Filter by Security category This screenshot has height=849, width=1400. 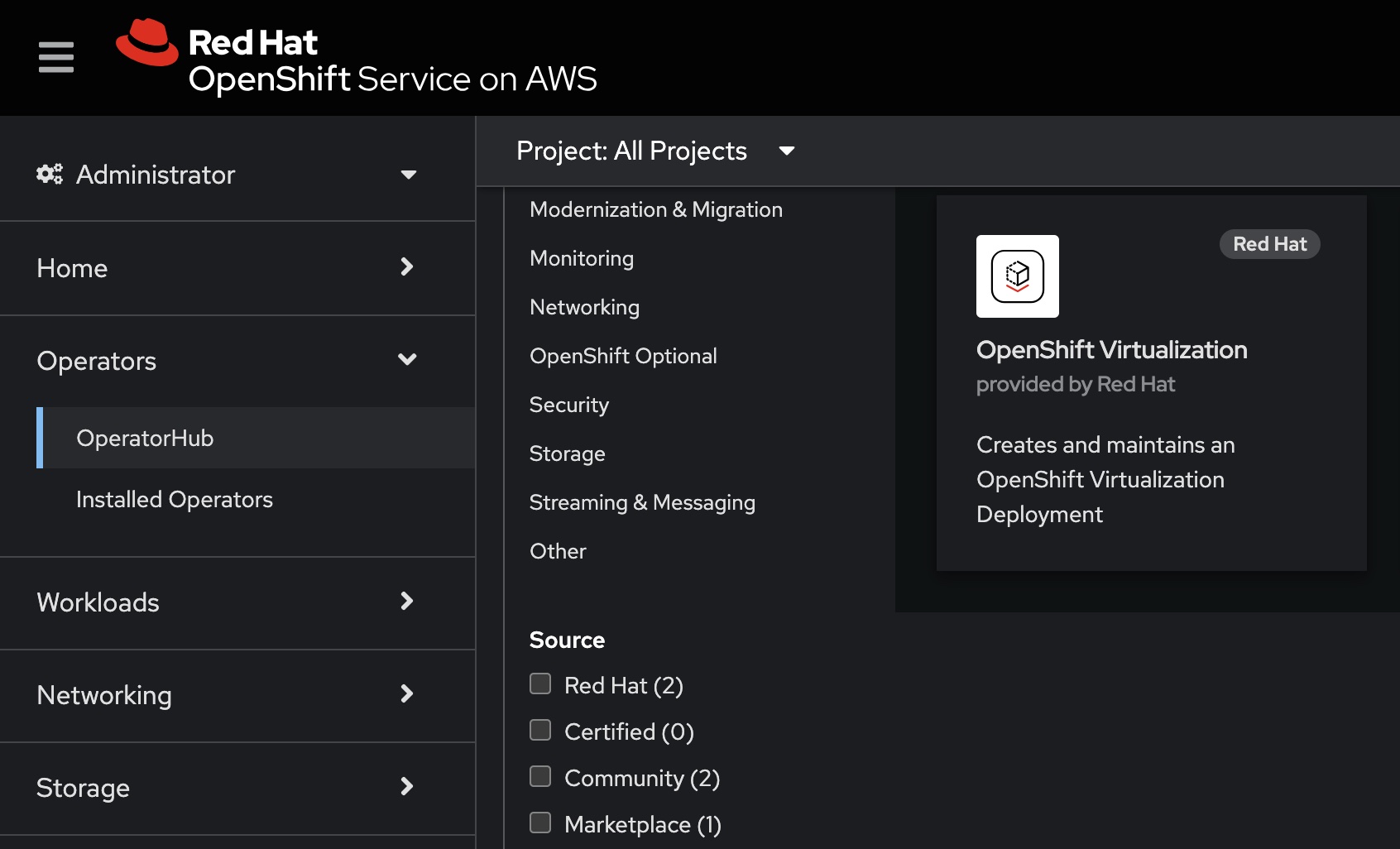point(569,405)
